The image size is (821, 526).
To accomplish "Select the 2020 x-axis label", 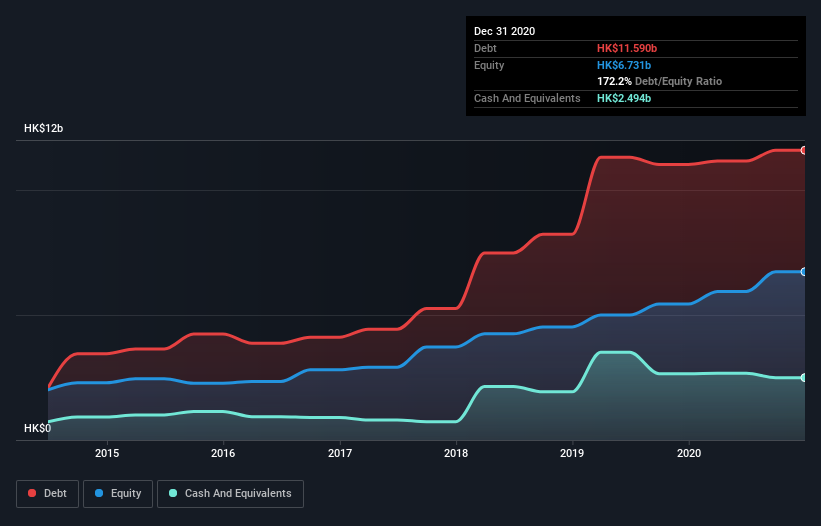I will point(689,453).
